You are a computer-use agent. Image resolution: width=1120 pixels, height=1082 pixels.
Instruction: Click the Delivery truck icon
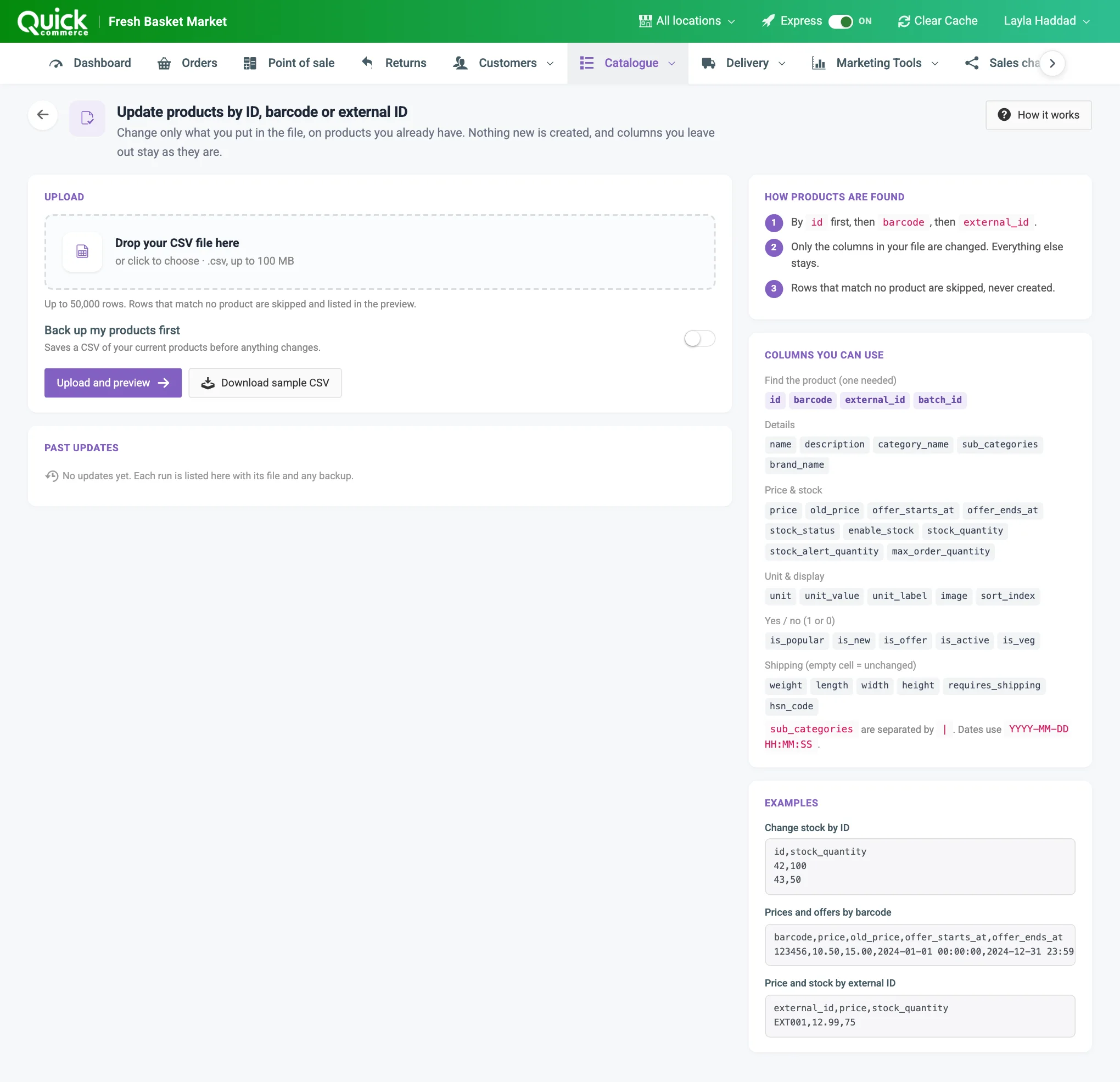(708, 64)
